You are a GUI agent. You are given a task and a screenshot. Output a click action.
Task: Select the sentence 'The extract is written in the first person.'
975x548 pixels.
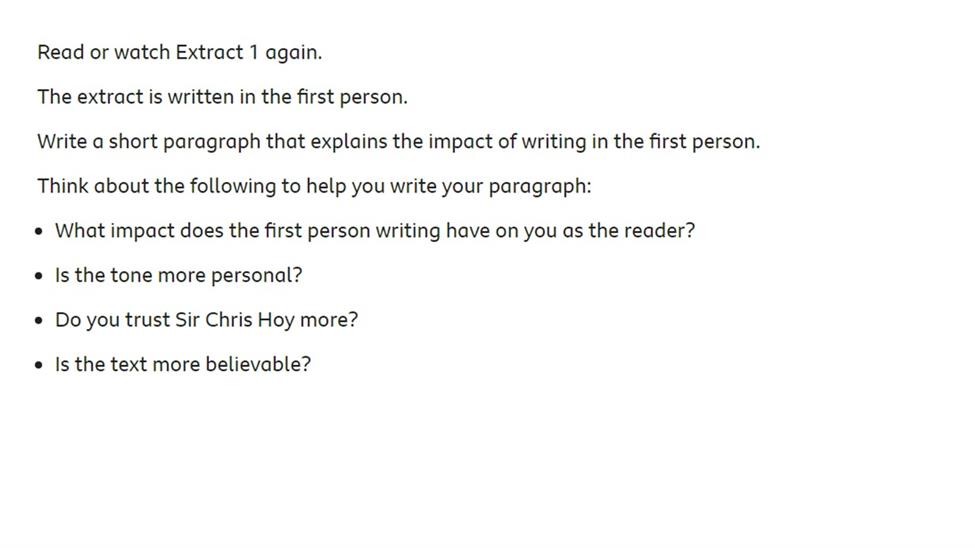223,97
